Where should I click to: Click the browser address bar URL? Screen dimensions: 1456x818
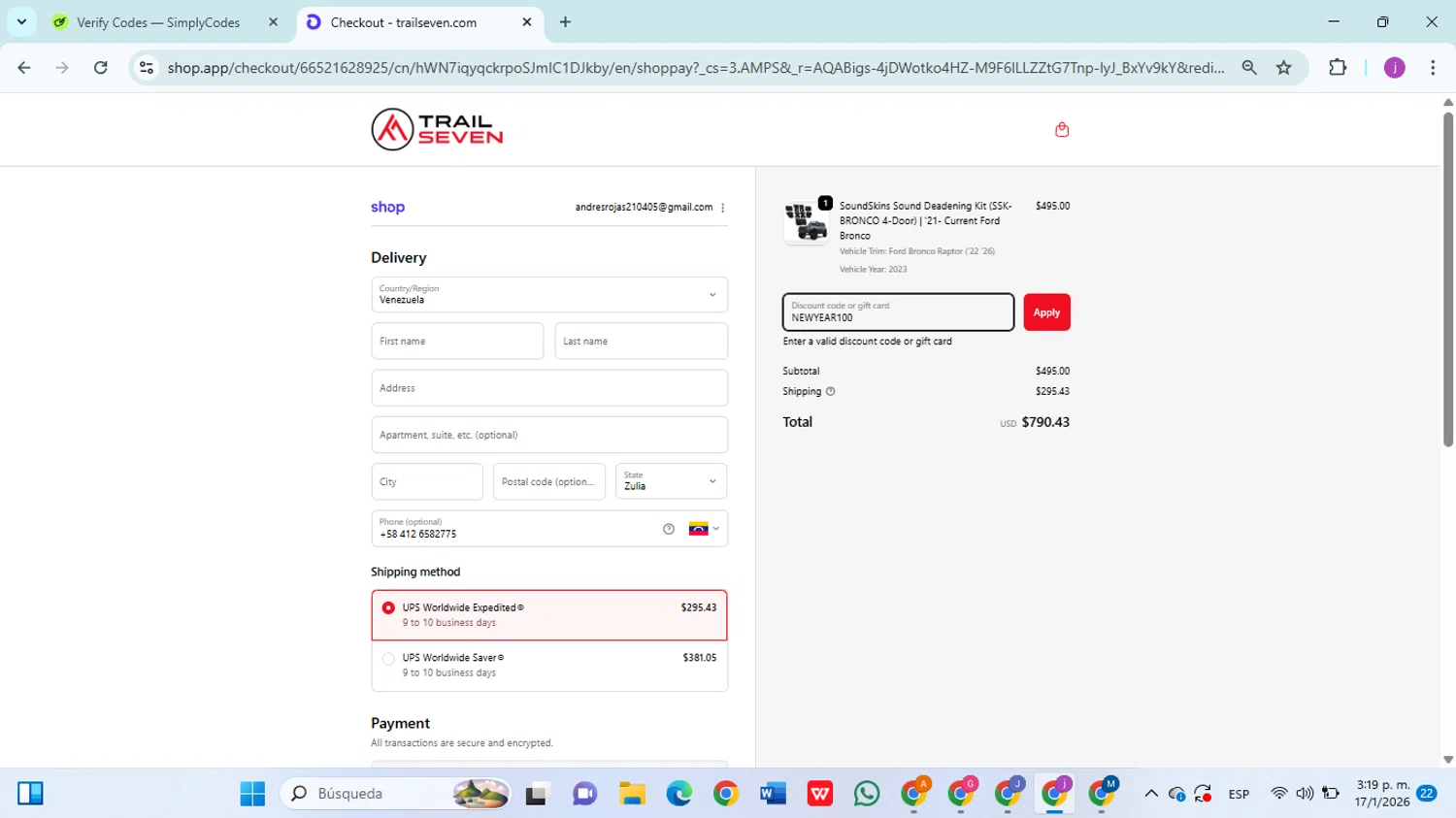[695, 67]
